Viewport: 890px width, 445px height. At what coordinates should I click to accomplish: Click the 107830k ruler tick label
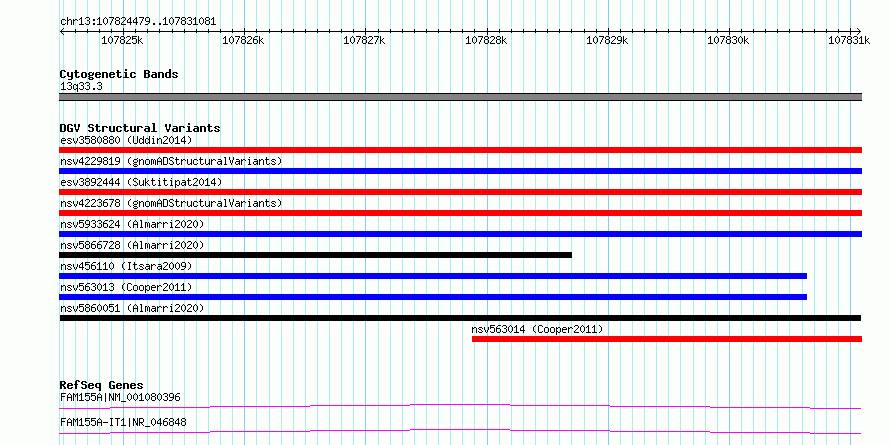(728, 40)
